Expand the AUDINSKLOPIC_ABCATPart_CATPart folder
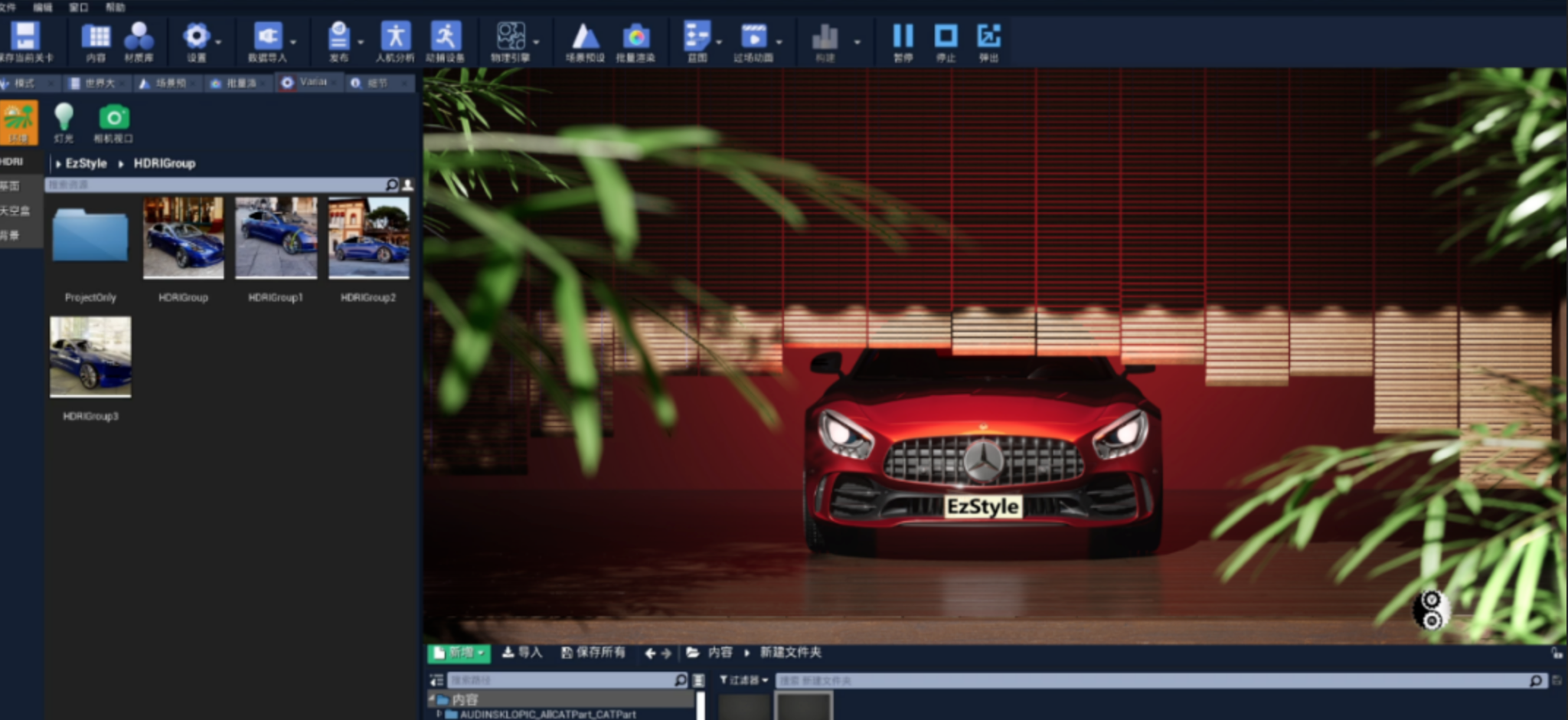The height and width of the screenshot is (720, 1568). (439, 714)
